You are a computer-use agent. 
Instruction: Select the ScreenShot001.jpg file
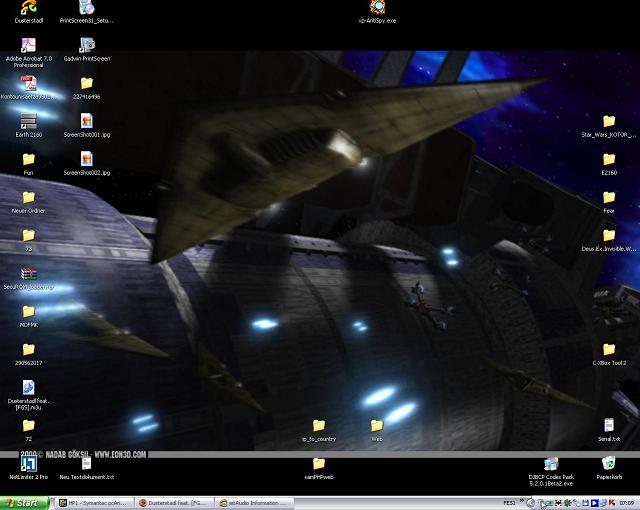87,121
